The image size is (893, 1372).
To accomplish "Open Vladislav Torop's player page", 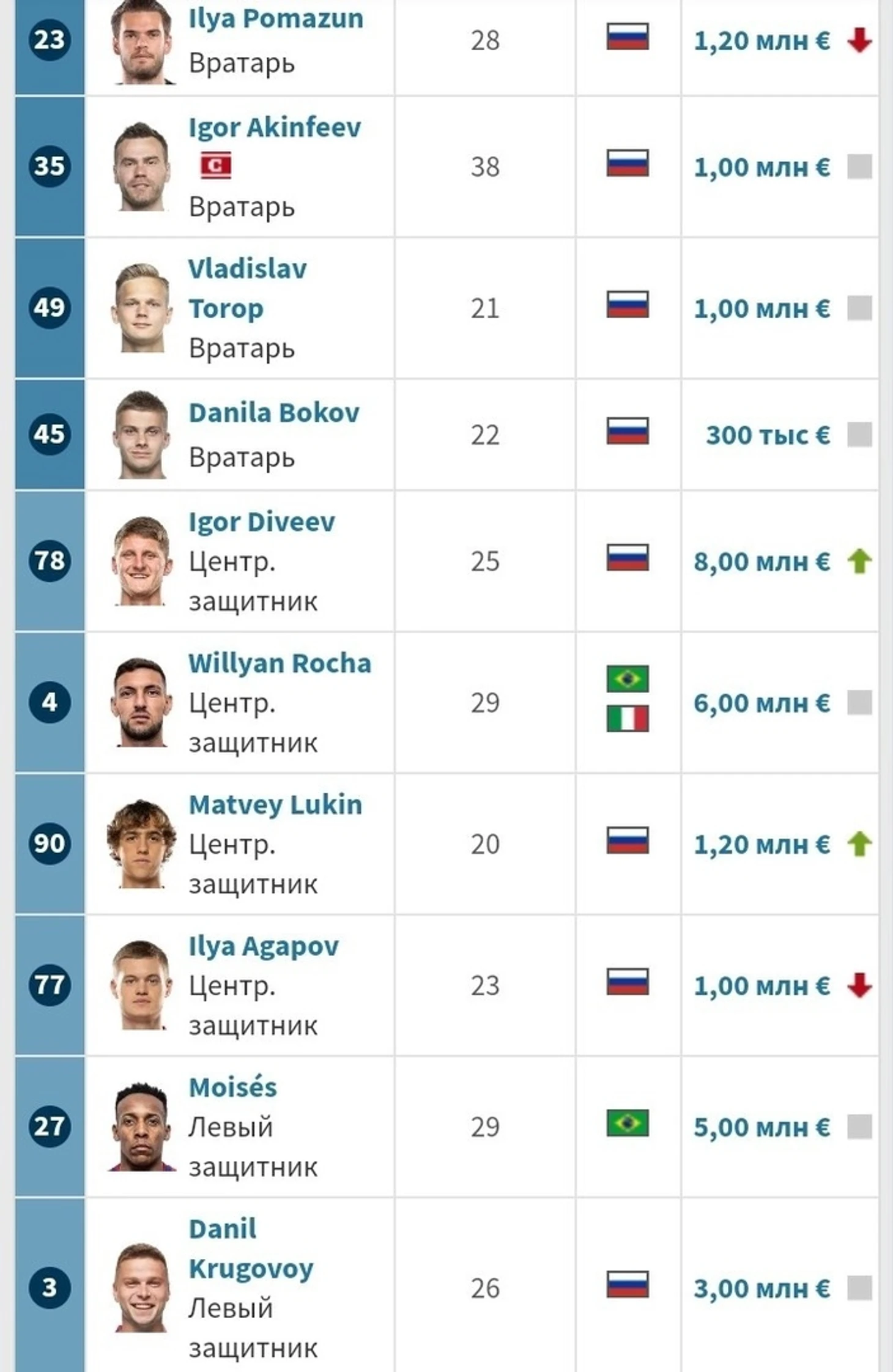I will point(248,288).
